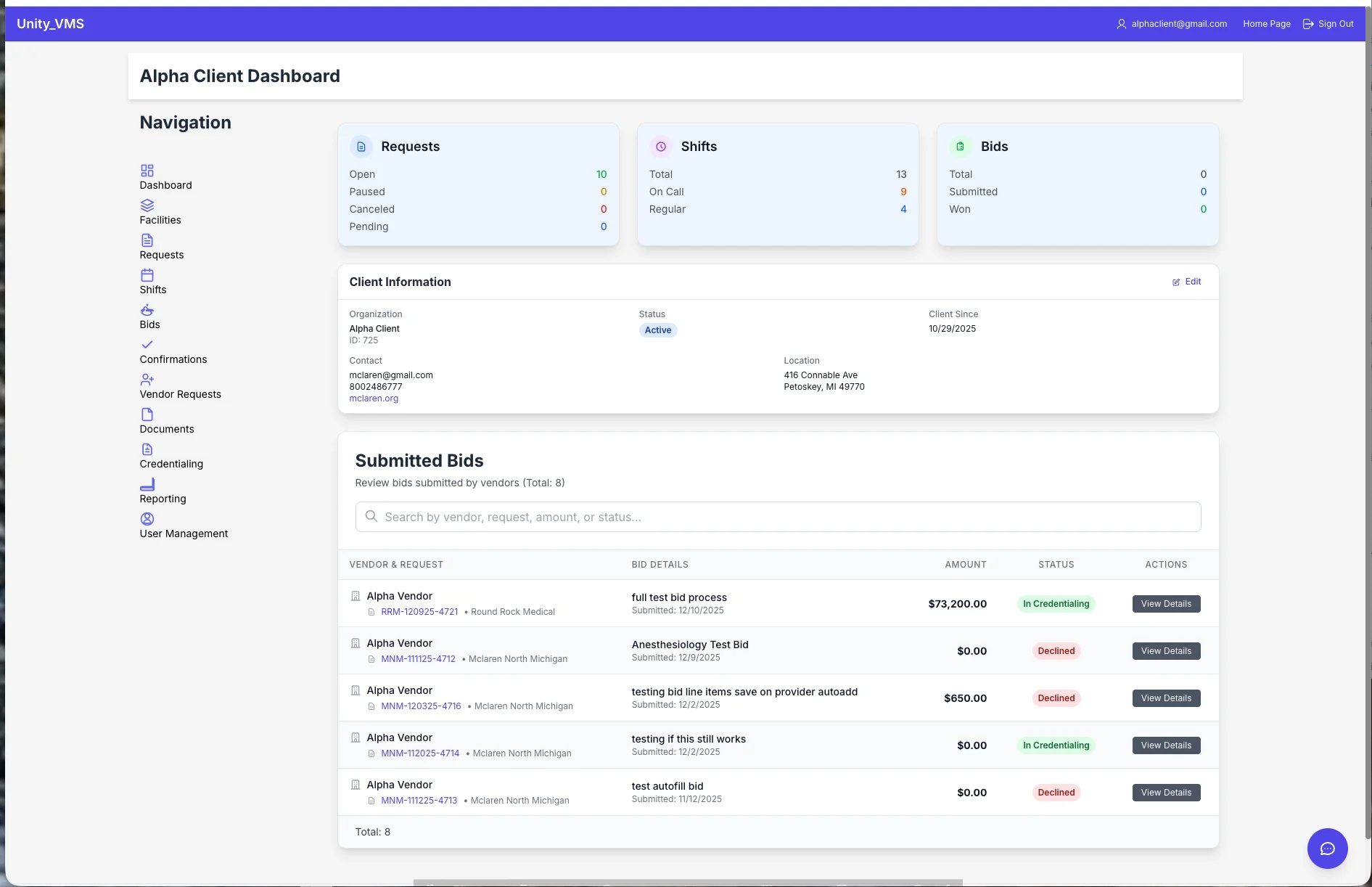Viewport: 1372px width, 887px height.
Task: View details of the Anesthesiology Test Bid
Action: pyautogui.click(x=1165, y=650)
